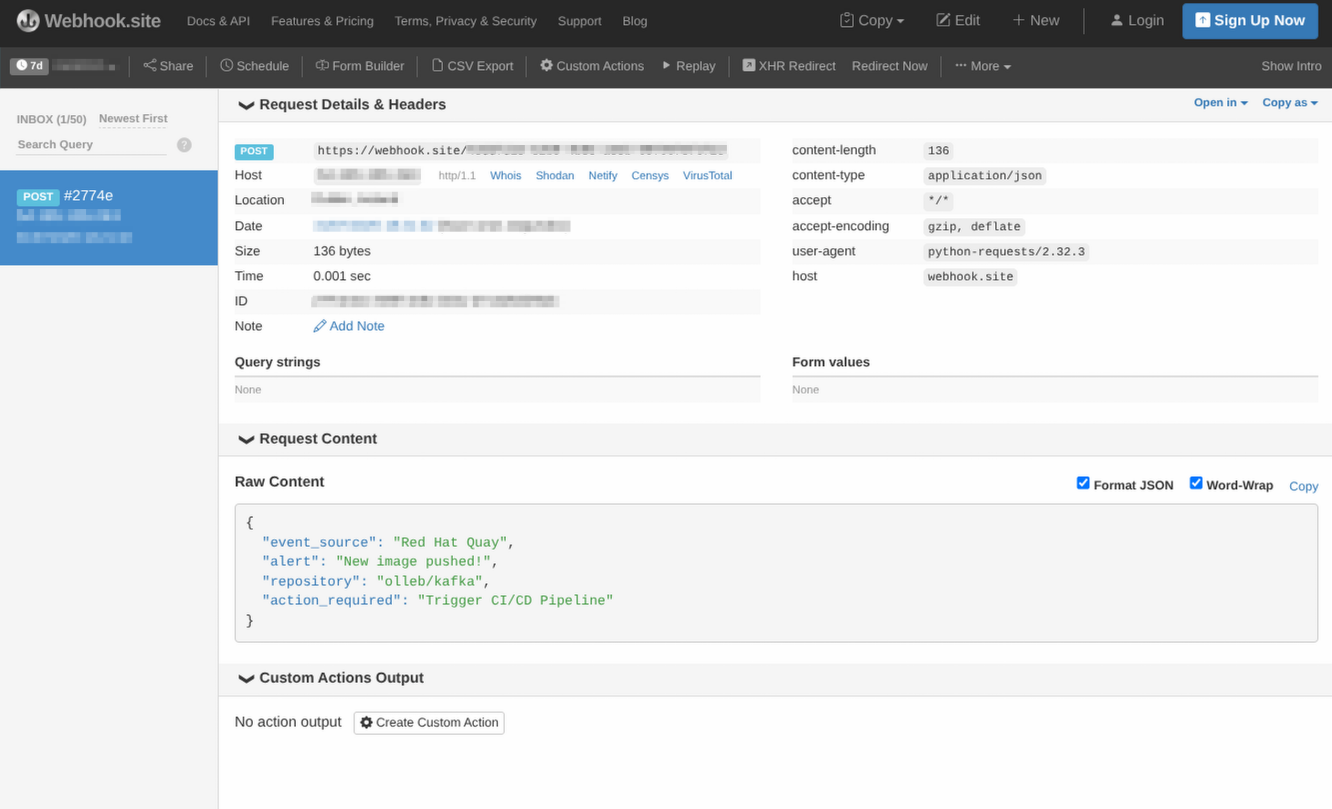
Task: Click the Share toolbar item
Action: 168,66
